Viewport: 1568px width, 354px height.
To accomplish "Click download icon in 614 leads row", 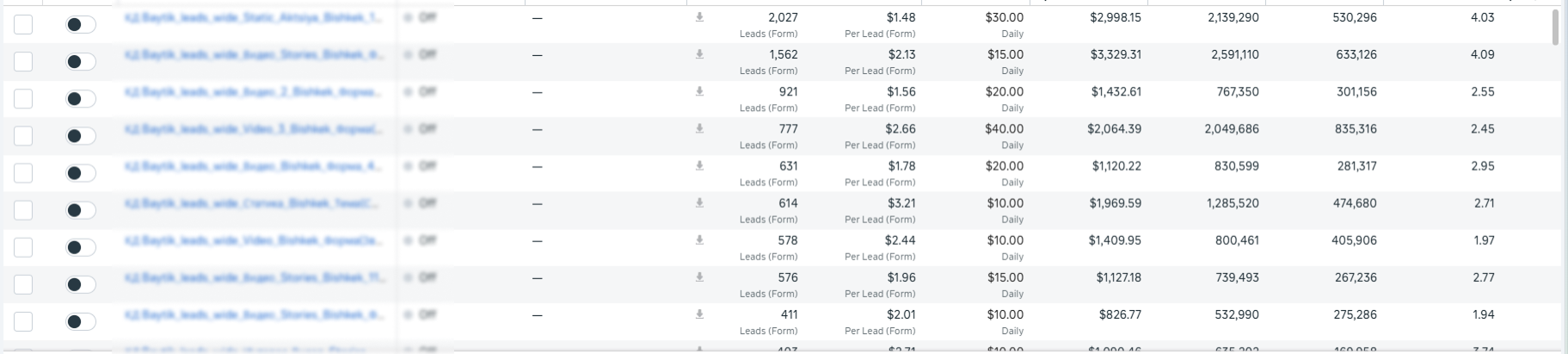I will point(699,202).
